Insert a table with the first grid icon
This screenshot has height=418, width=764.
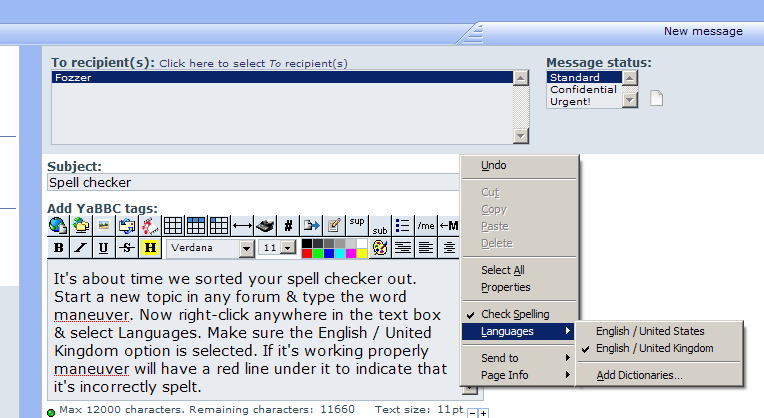(173, 226)
